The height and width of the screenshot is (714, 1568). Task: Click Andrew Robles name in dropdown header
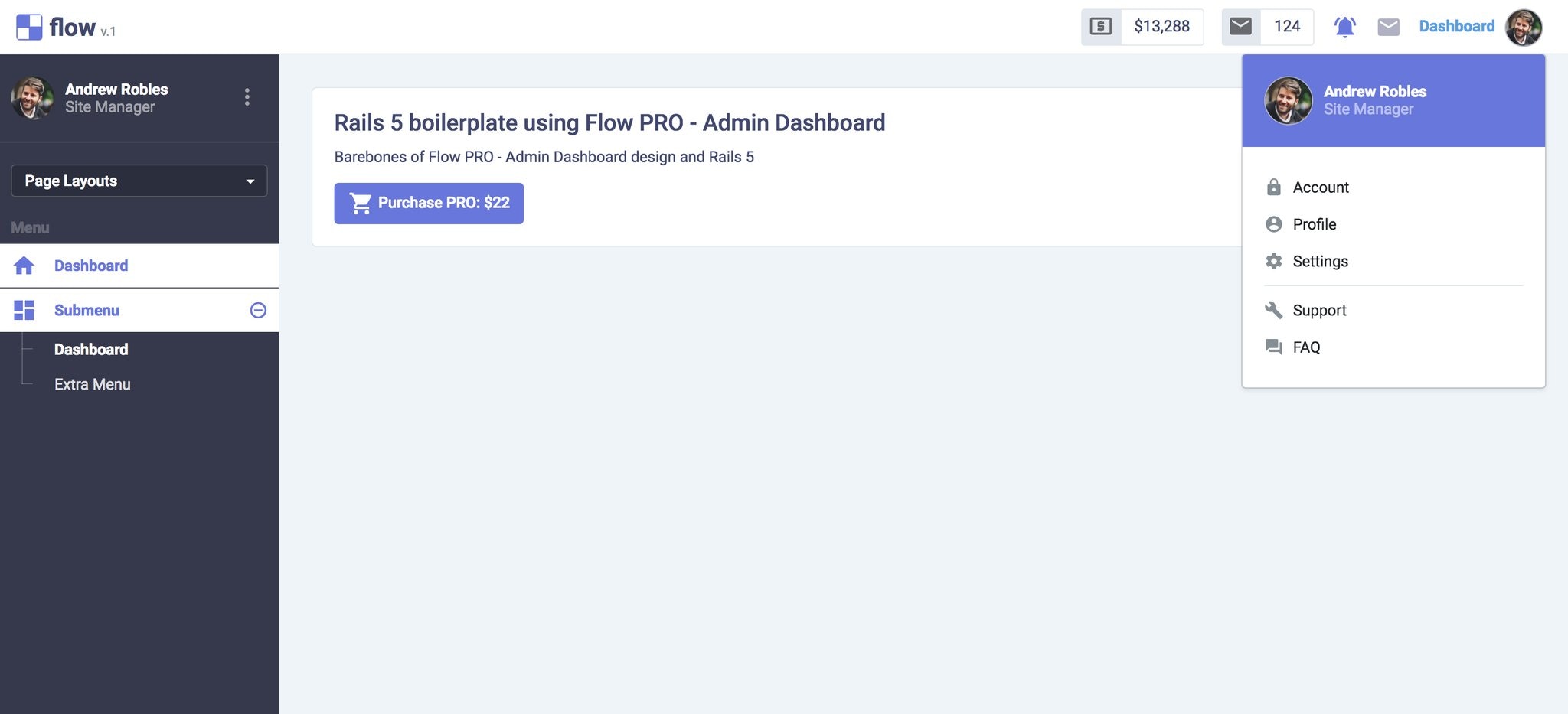pos(1375,91)
